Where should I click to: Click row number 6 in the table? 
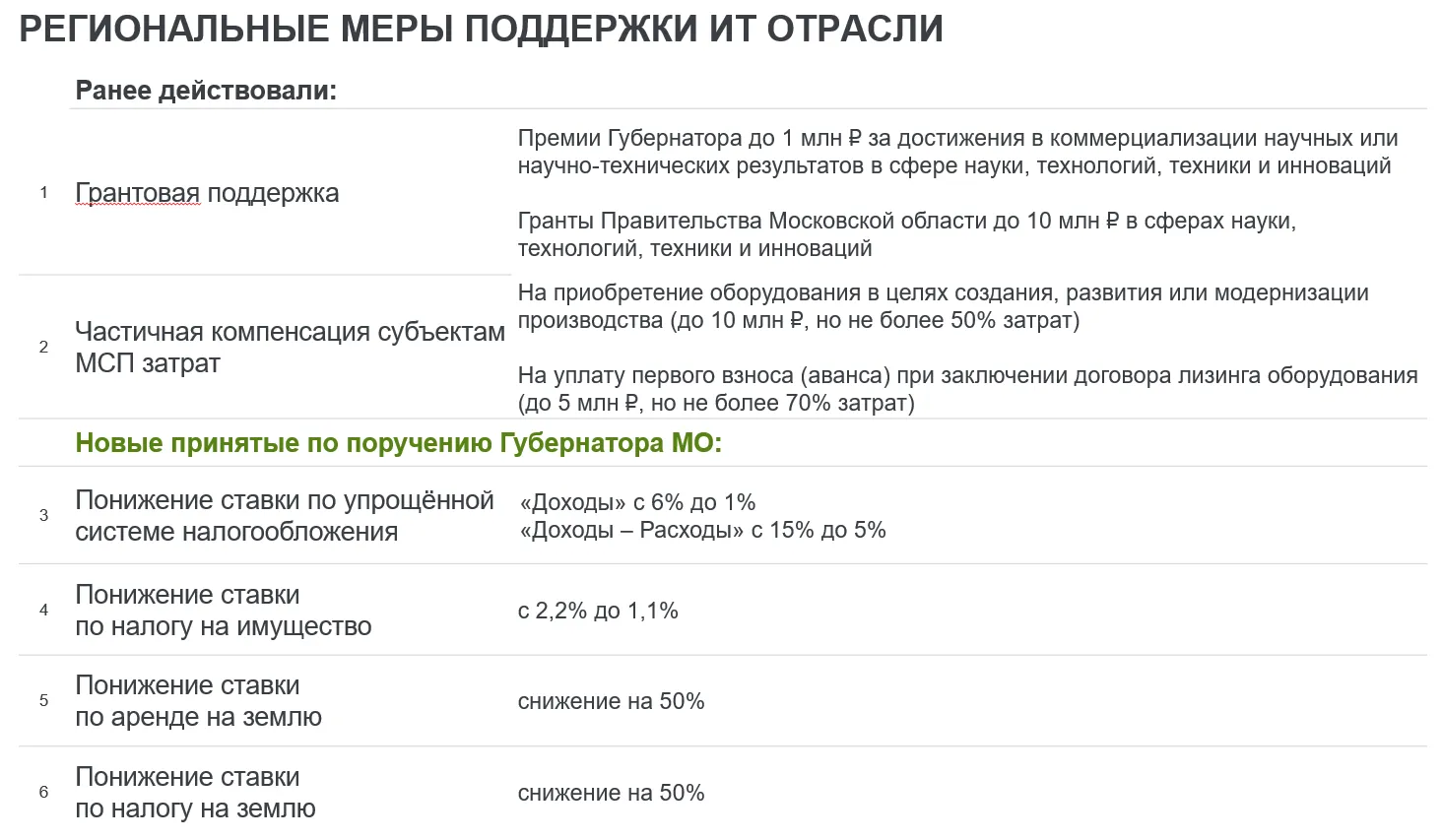pyautogui.click(x=43, y=792)
